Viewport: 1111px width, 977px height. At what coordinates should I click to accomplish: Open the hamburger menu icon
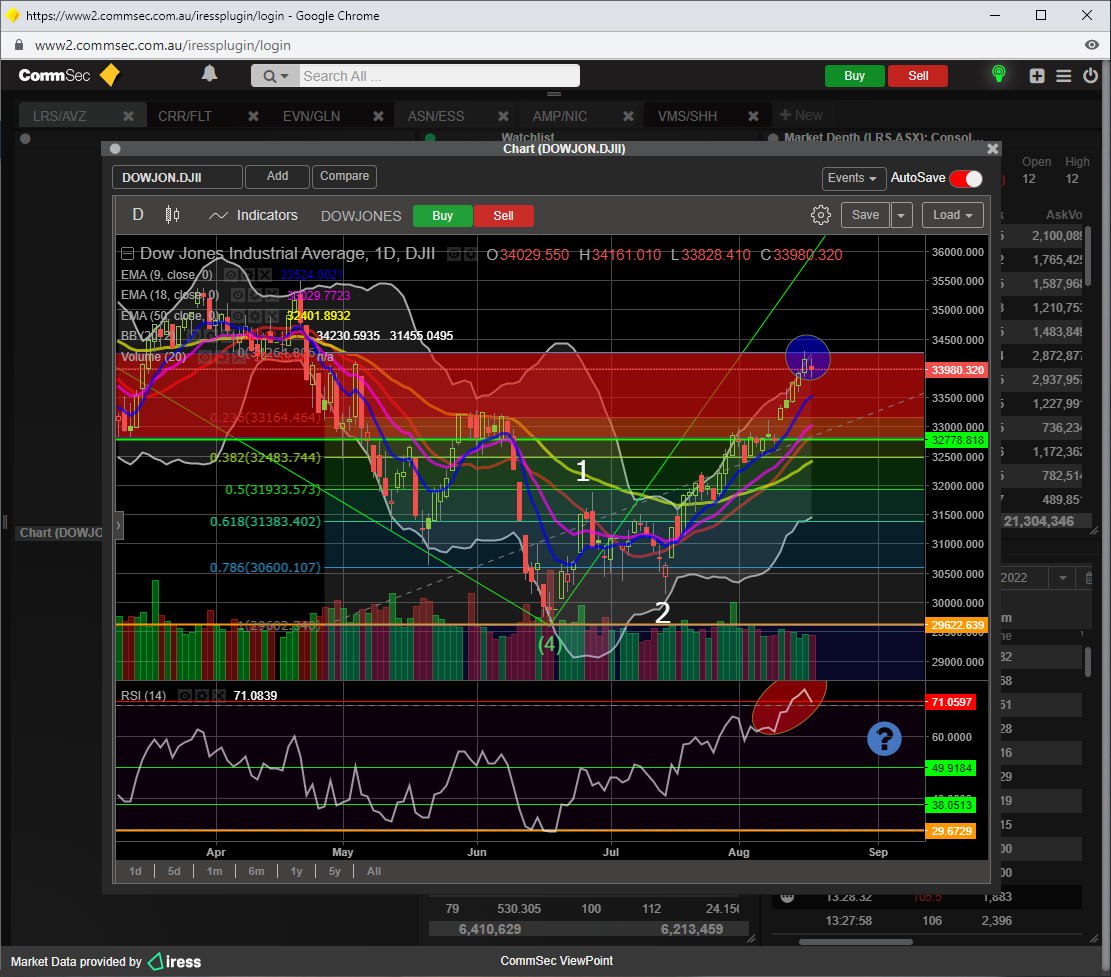click(1063, 76)
